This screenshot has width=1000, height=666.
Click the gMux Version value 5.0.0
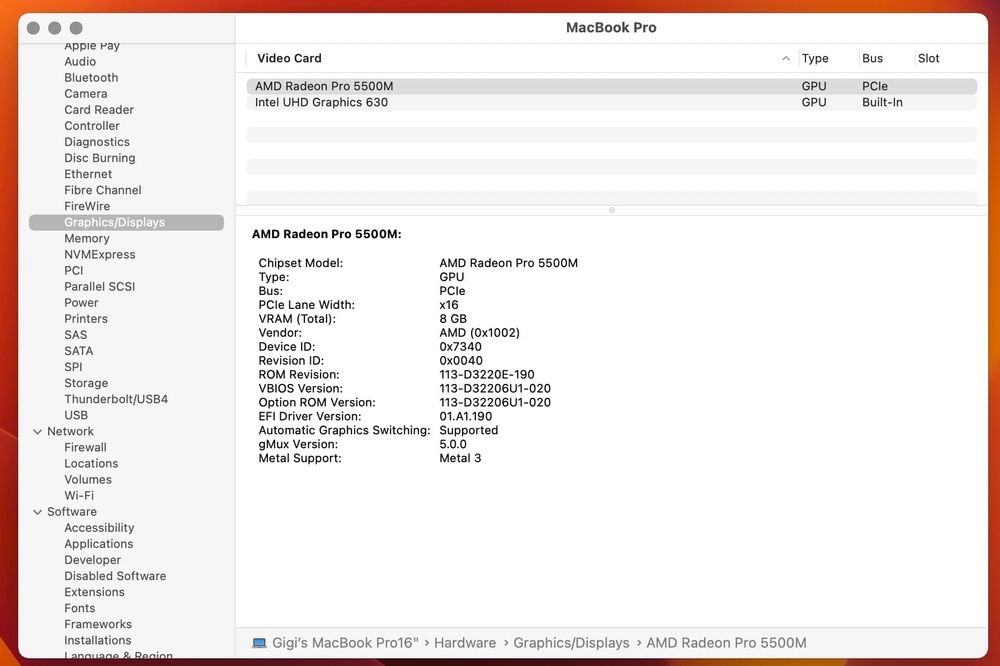tap(453, 445)
